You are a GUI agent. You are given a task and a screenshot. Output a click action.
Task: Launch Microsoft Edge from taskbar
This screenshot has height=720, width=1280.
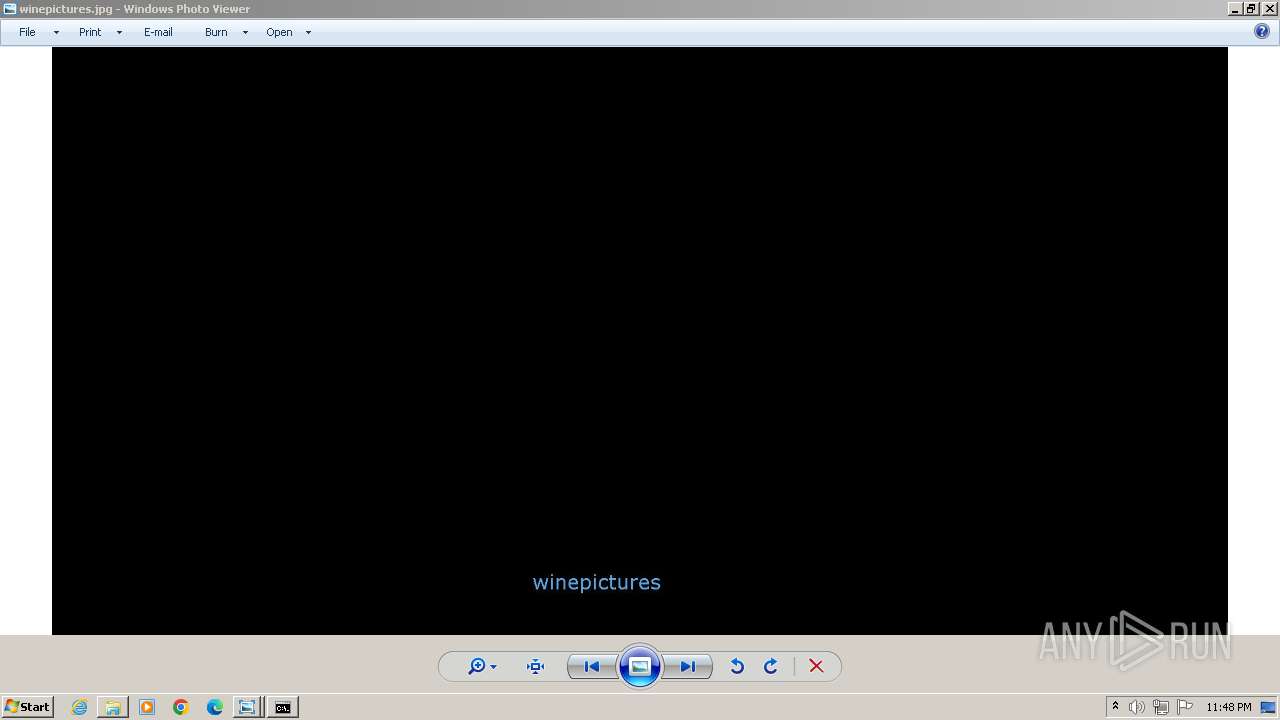point(215,707)
